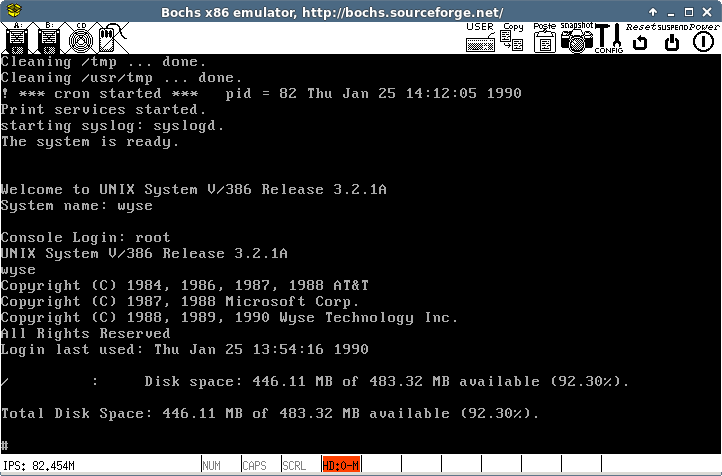Maximize the Bochs emulator window
This screenshot has width=722, height=476.
click(689, 12)
